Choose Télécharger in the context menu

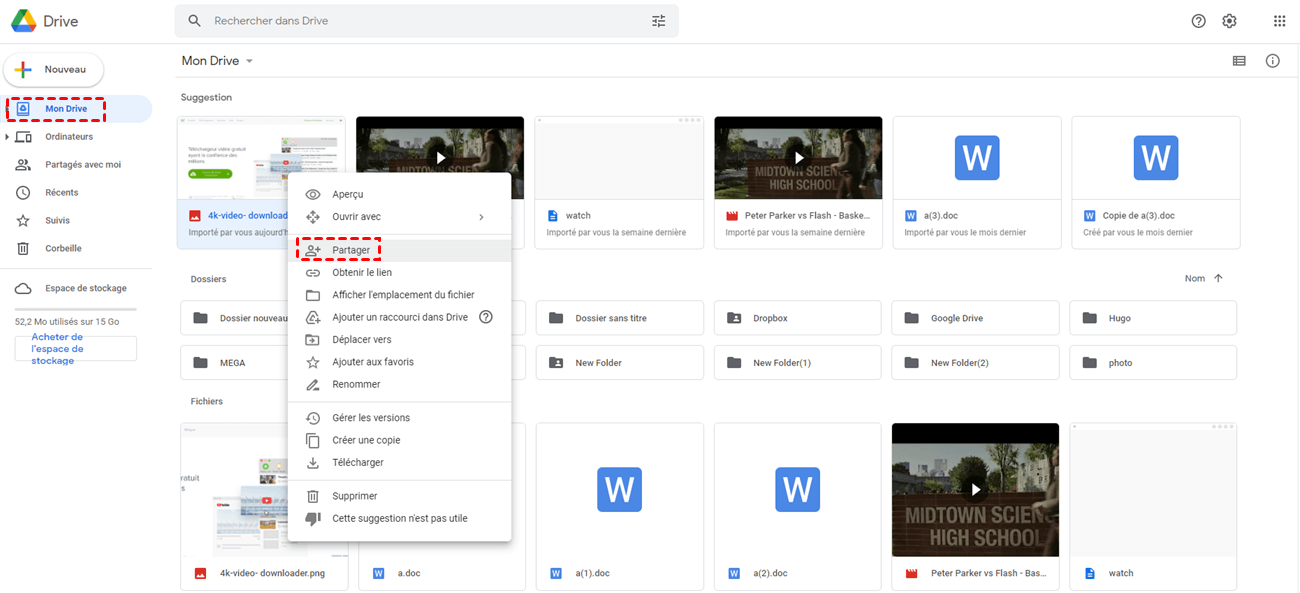click(357, 463)
